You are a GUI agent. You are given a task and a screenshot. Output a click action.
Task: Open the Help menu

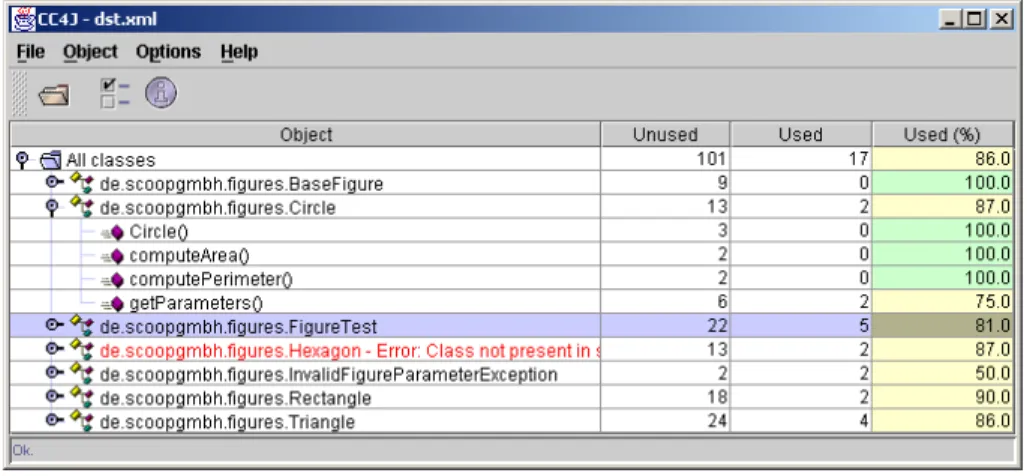coord(239,52)
